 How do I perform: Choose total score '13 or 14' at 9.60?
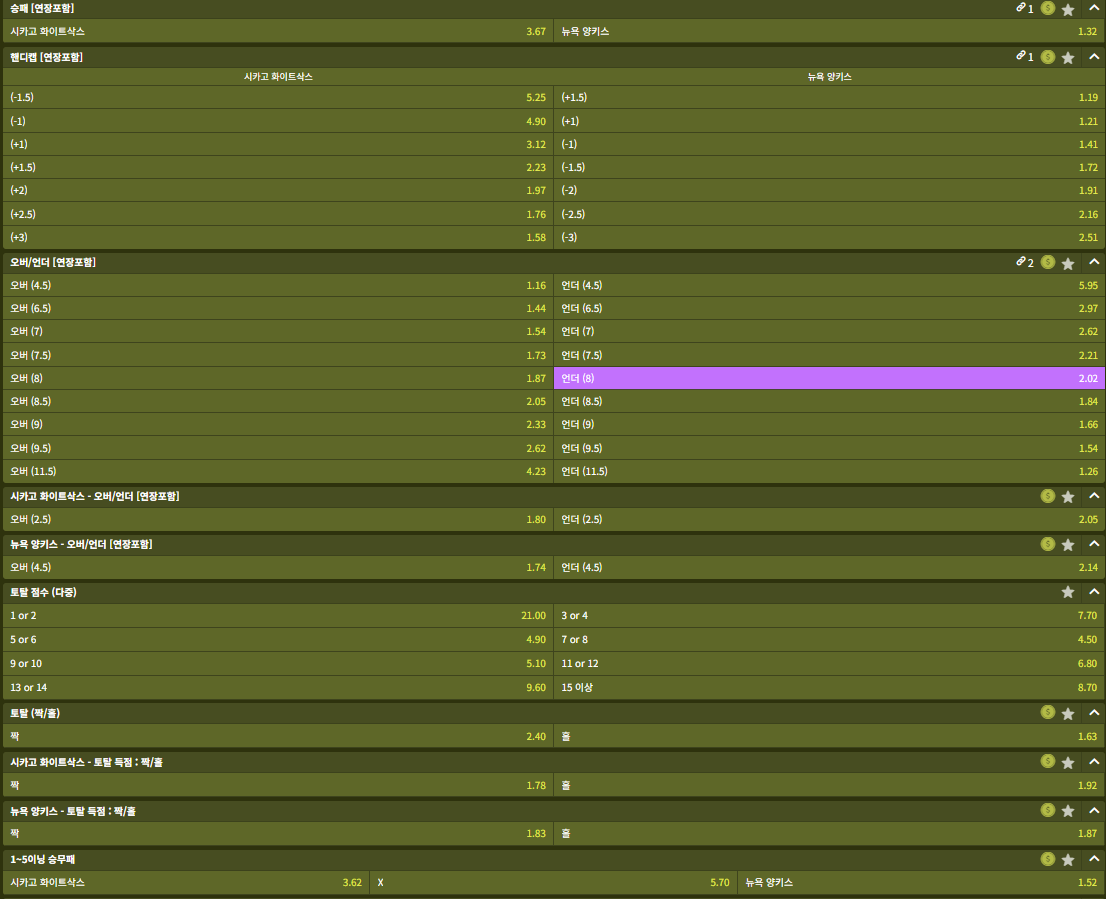tap(278, 687)
